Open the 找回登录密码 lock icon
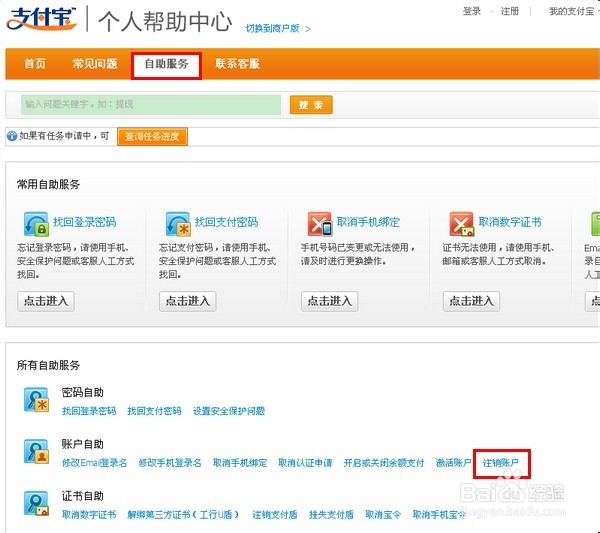The height and width of the screenshot is (533, 600). coord(36,224)
